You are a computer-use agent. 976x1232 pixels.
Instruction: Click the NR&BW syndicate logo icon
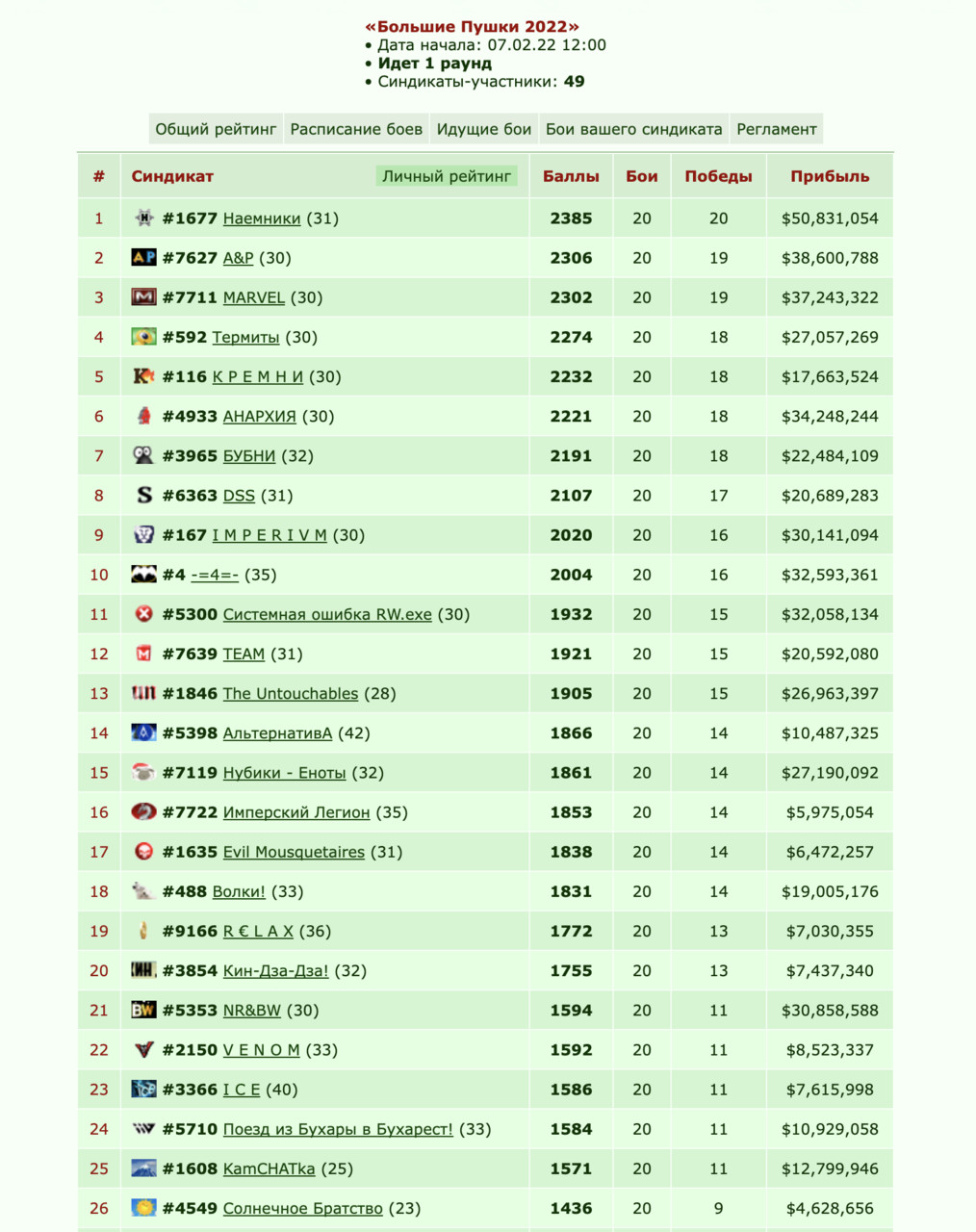click(143, 1010)
